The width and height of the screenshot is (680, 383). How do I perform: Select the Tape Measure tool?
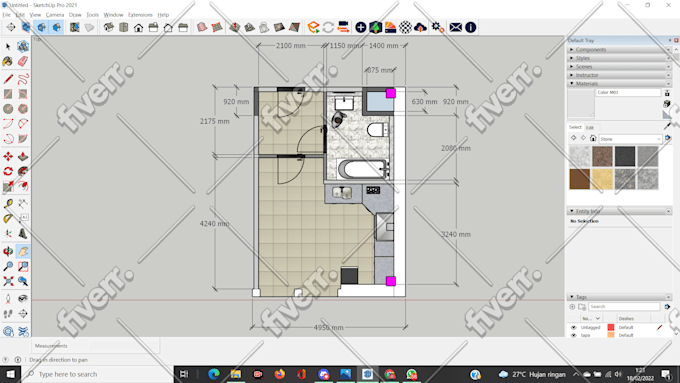8,203
